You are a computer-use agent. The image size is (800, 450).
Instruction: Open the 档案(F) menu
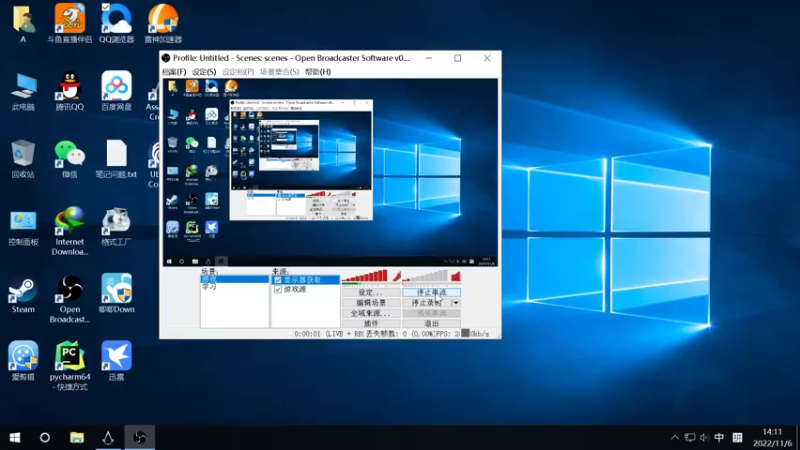(174, 72)
